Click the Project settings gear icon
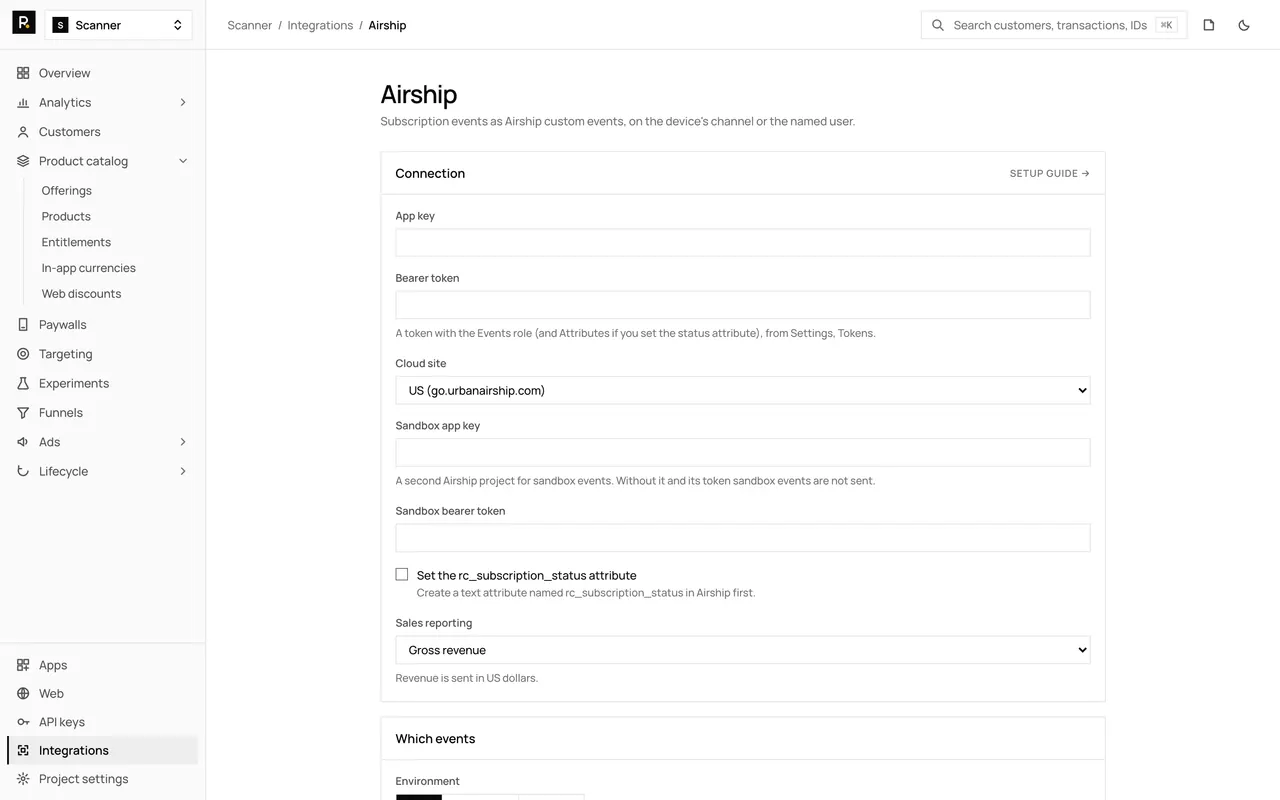This screenshot has height=800, width=1280. pyautogui.click(x=23, y=779)
